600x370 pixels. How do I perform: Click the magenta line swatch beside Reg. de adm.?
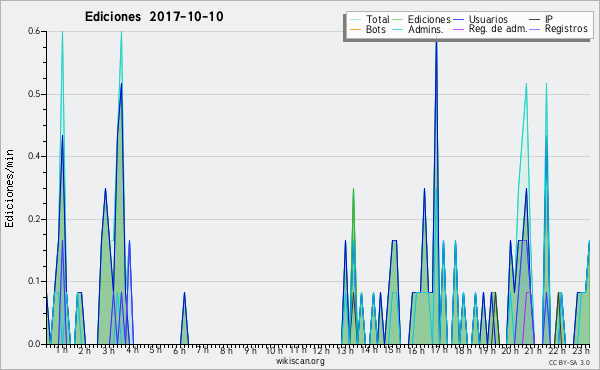[x=458, y=29]
